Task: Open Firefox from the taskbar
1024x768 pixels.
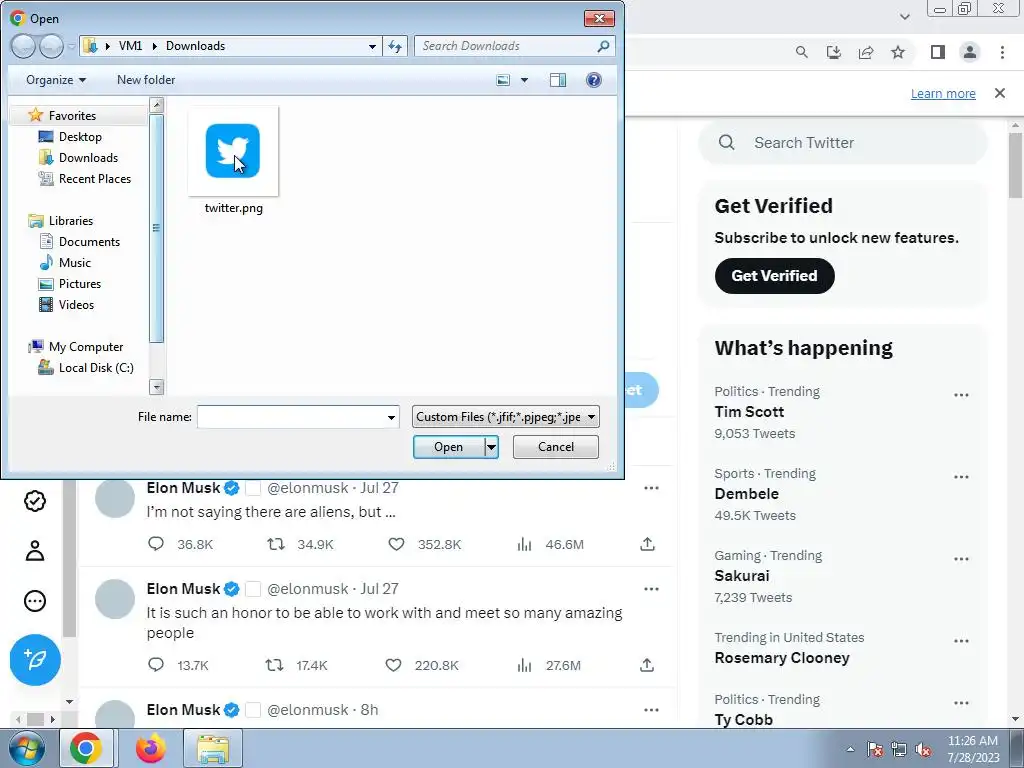Action: 151,748
